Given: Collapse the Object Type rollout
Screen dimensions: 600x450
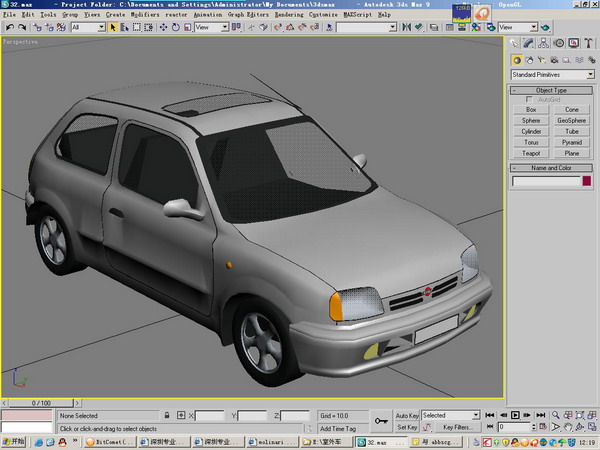Looking at the screenshot, I should click(x=551, y=90).
